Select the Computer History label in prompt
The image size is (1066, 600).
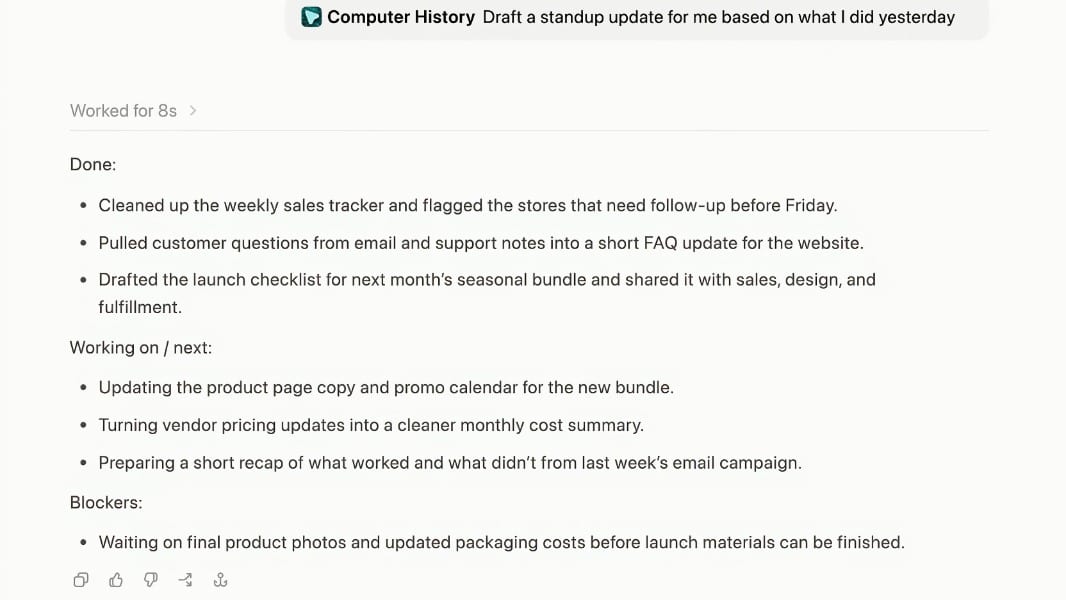[401, 17]
